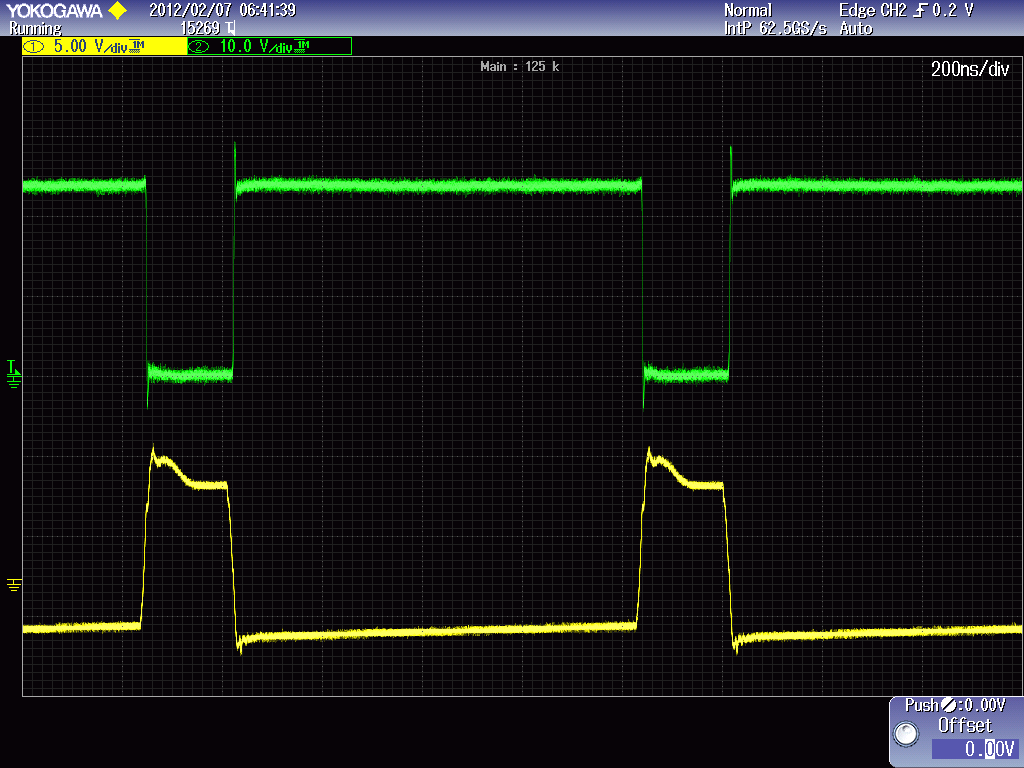1024x768 pixels.
Task: Click the rising edge trigger slope icon
Action: (x=921, y=10)
